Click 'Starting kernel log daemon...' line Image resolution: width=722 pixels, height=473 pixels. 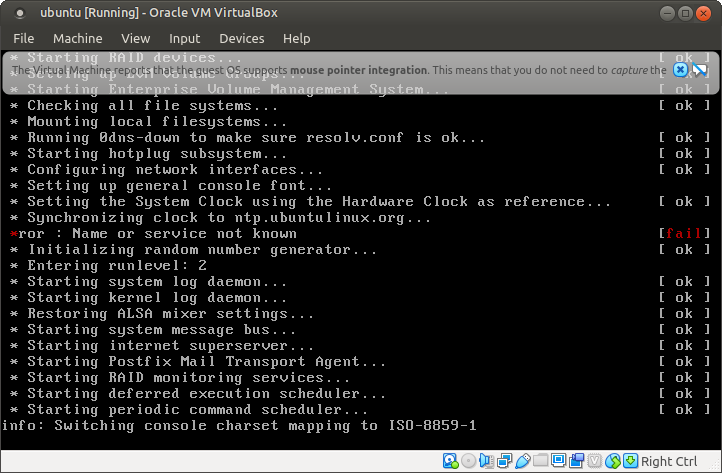click(x=148, y=298)
